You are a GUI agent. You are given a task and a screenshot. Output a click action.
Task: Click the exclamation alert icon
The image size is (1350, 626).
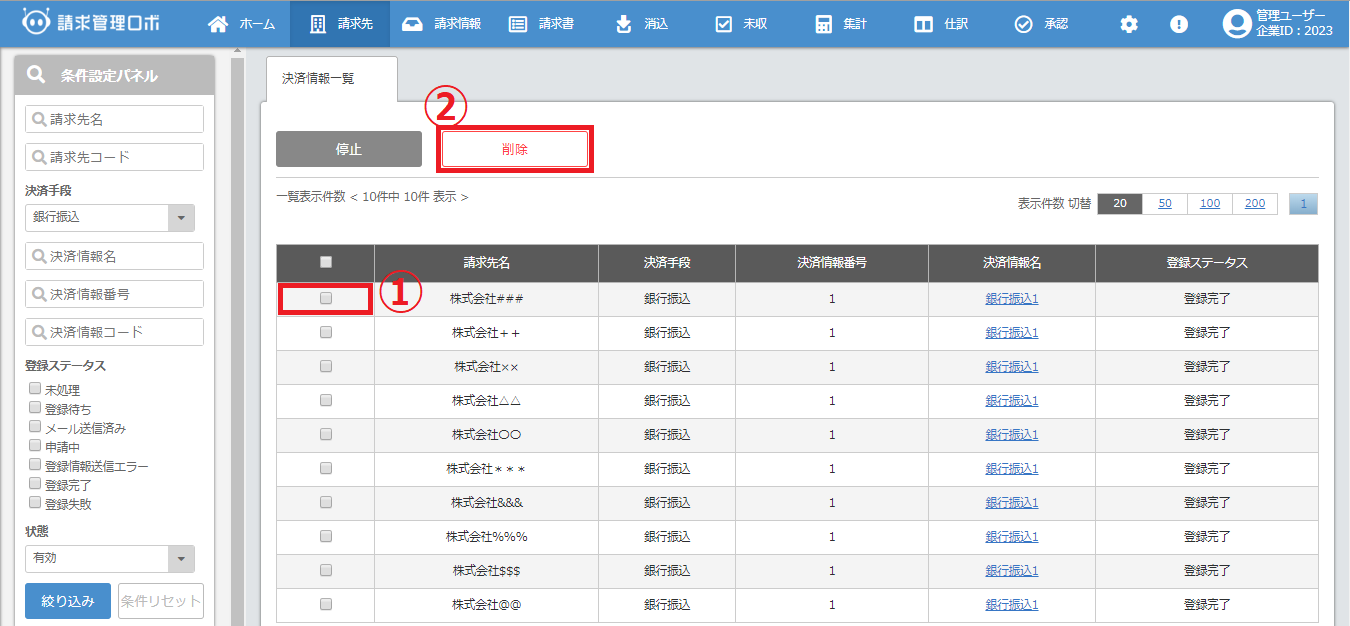1179,24
